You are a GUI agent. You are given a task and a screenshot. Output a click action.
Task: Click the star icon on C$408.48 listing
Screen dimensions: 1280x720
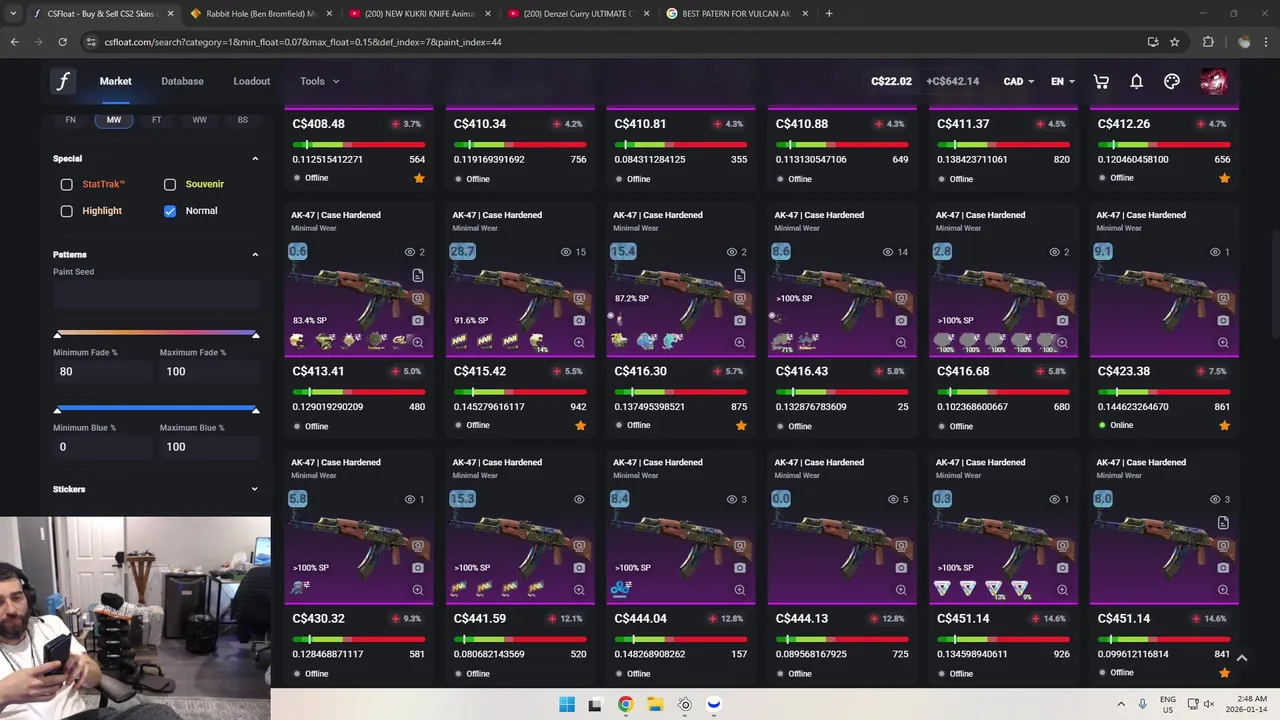pos(419,178)
